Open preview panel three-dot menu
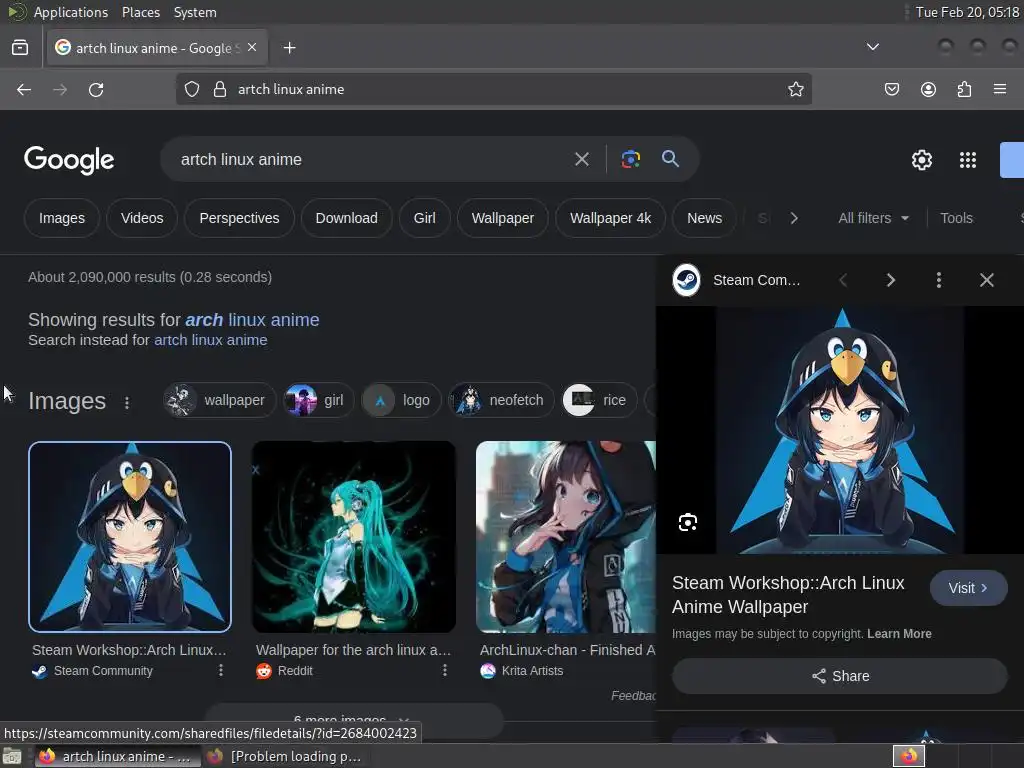The image size is (1024, 768). pos(938,280)
